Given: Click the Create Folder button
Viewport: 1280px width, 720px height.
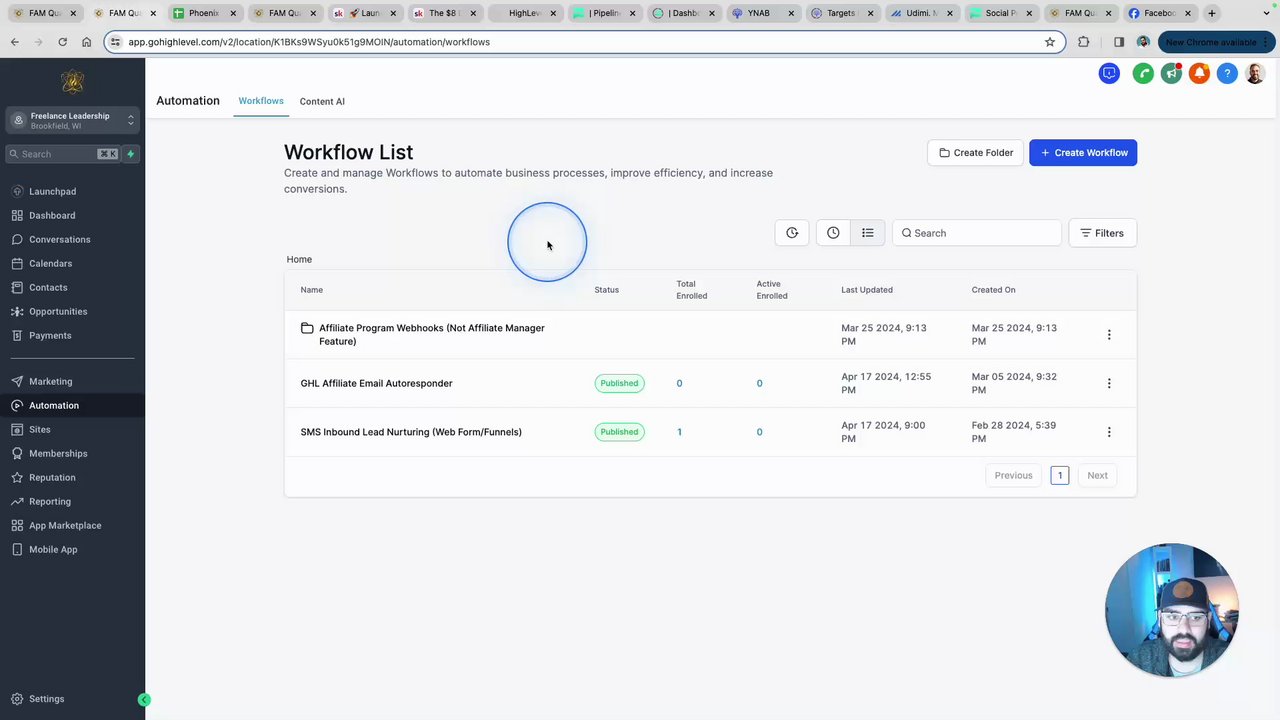Looking at the screenshot, I should click(975, 152).
